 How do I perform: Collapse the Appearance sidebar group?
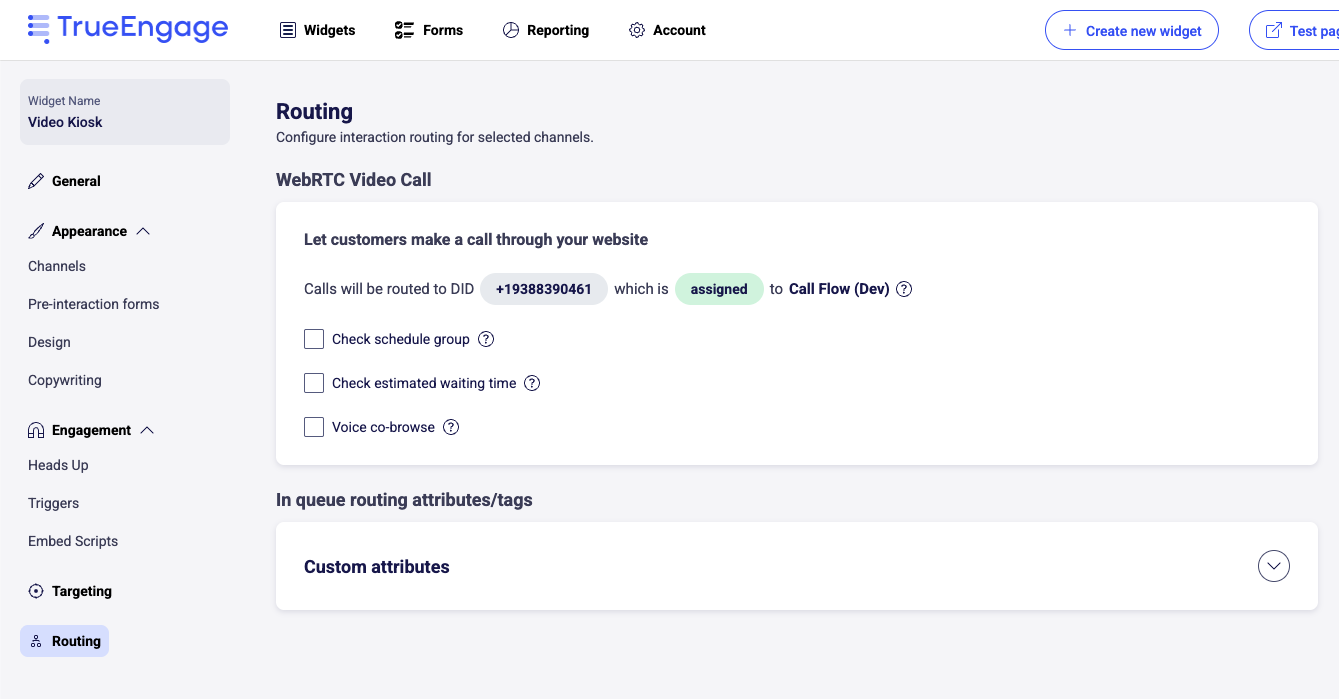143,231
